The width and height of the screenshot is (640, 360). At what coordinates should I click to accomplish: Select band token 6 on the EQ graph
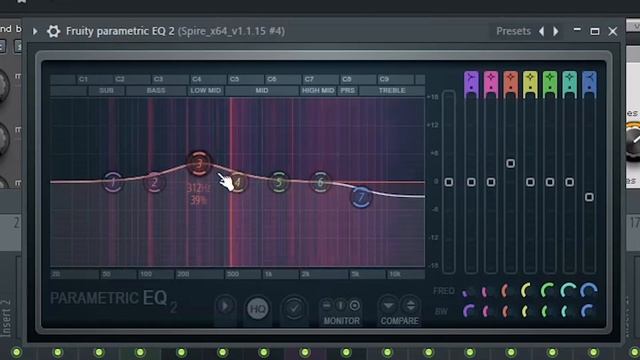click(320, 182)
